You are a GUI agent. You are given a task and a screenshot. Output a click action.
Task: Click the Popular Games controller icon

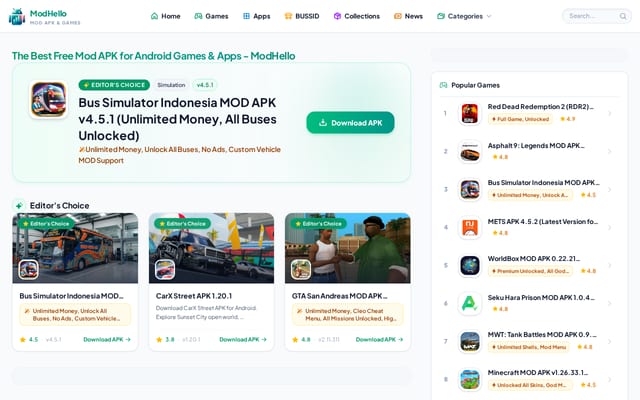tap(443, 85)
